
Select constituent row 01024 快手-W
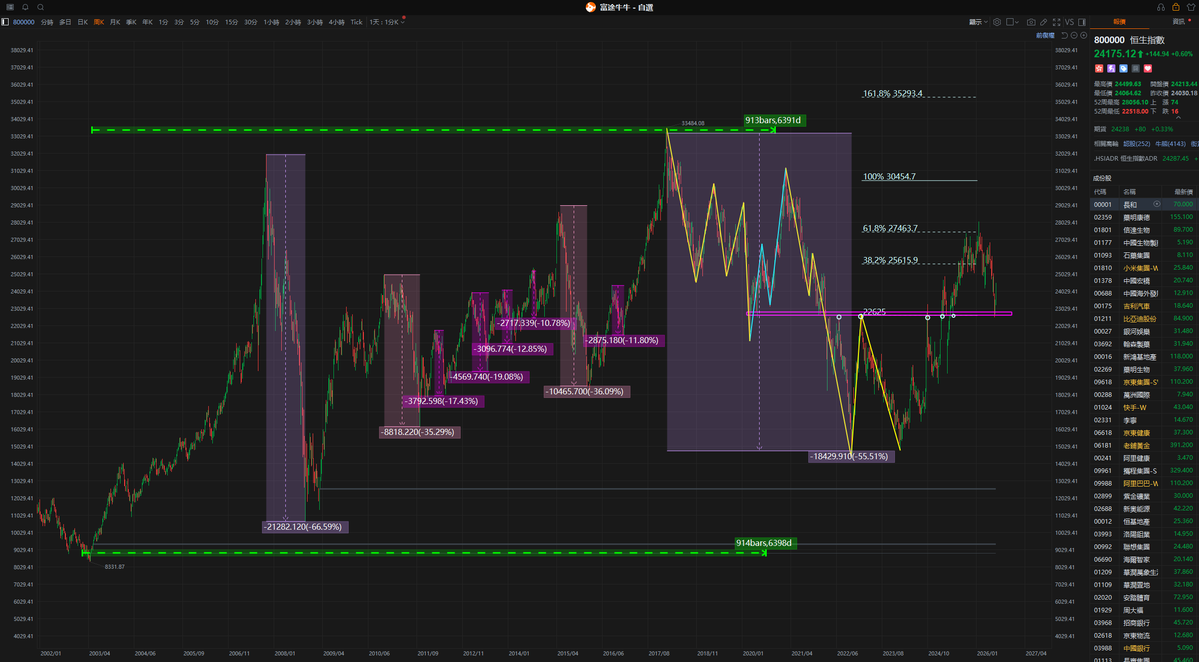(1144, 407)
